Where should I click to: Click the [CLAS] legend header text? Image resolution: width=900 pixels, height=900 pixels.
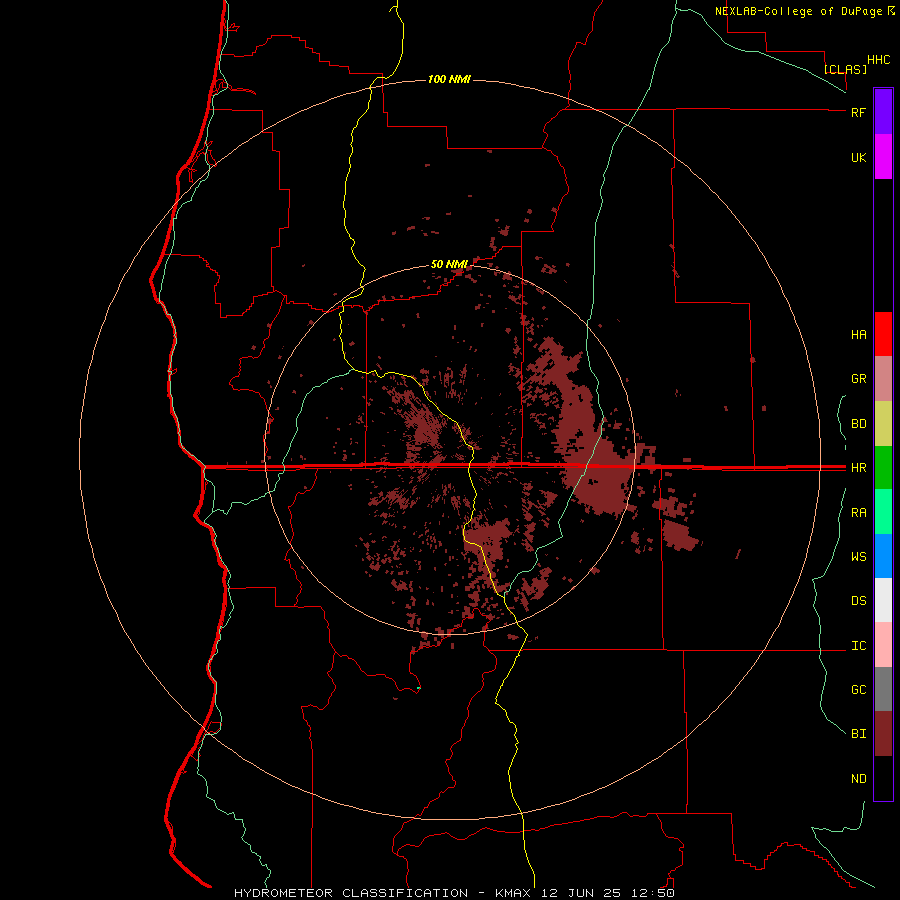[845, 69]
